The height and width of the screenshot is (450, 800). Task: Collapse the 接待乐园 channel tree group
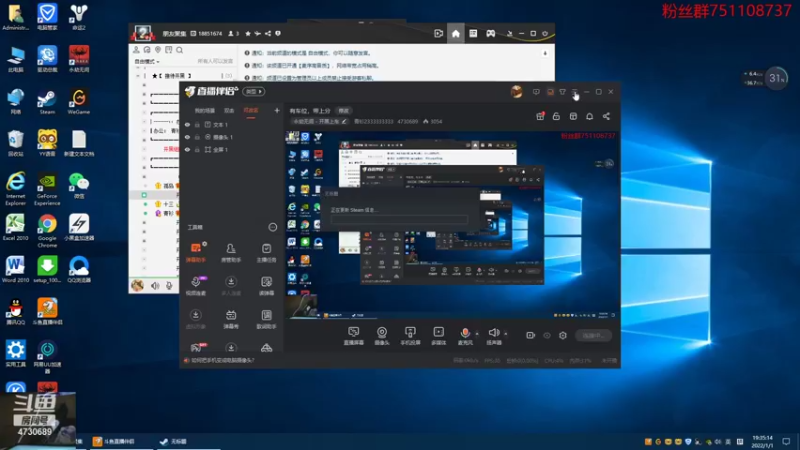coord(138,76)
